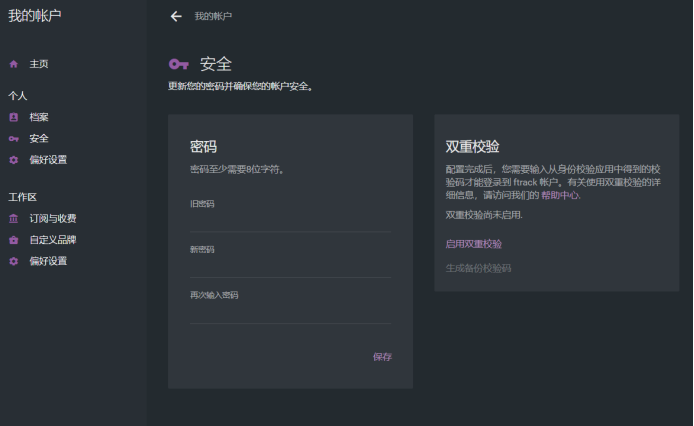Click the briefcase icon beside 自定义品牌
The width and height of the screenshot is (694, 426).
[14, 240]
